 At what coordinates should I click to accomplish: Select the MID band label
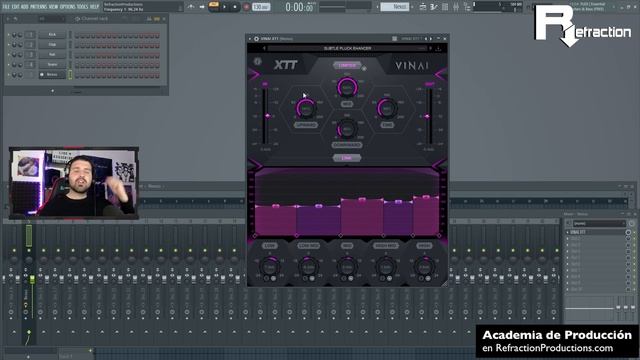click(347, 246)
